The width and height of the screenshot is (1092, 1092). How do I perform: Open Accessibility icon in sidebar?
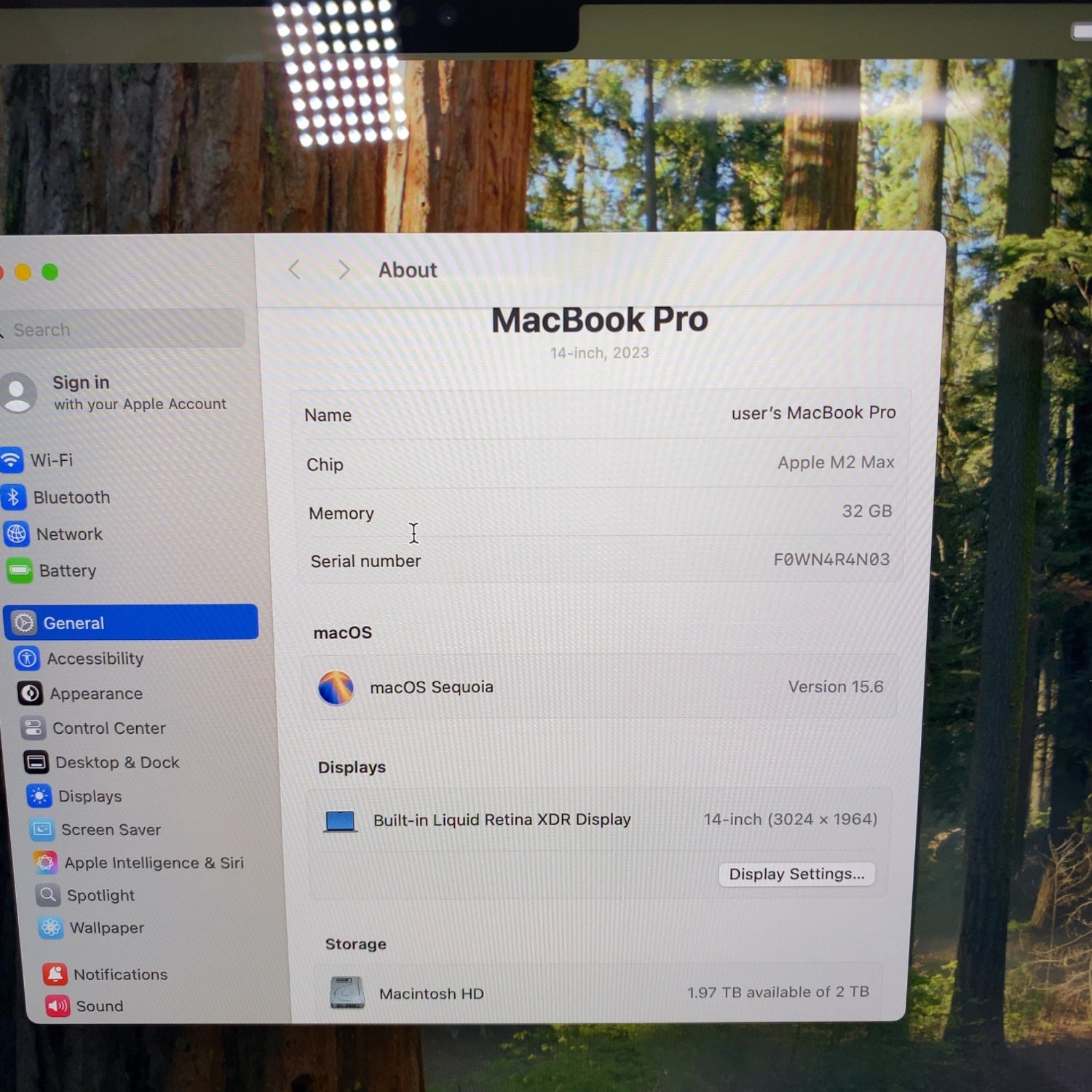pyautogui.click(x=28, y=659)
